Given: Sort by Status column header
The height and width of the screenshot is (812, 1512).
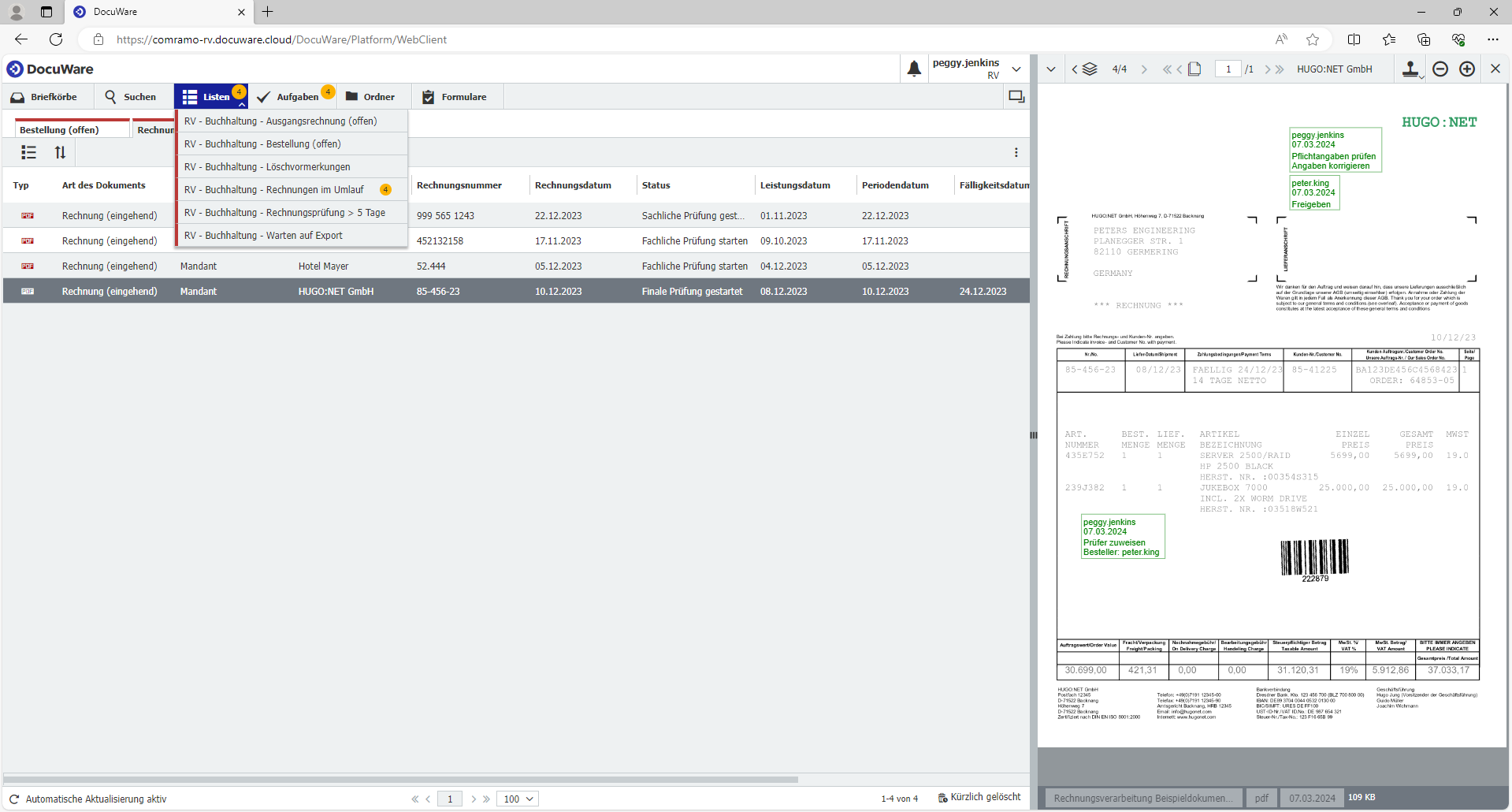Looking at the screenshot, I should click(x=656, y=185).
